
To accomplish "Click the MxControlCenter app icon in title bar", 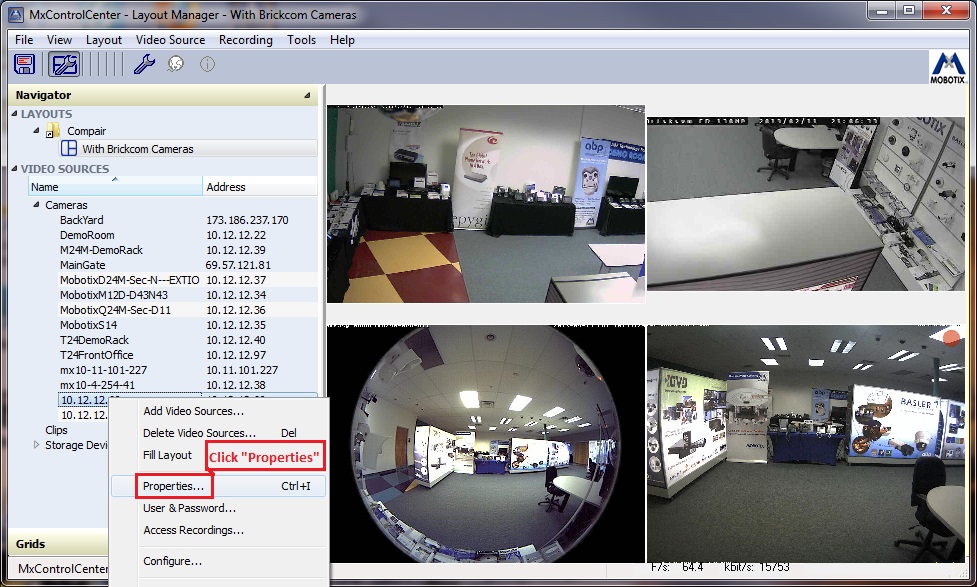I will pyautogui.click(x=16, y=14).
